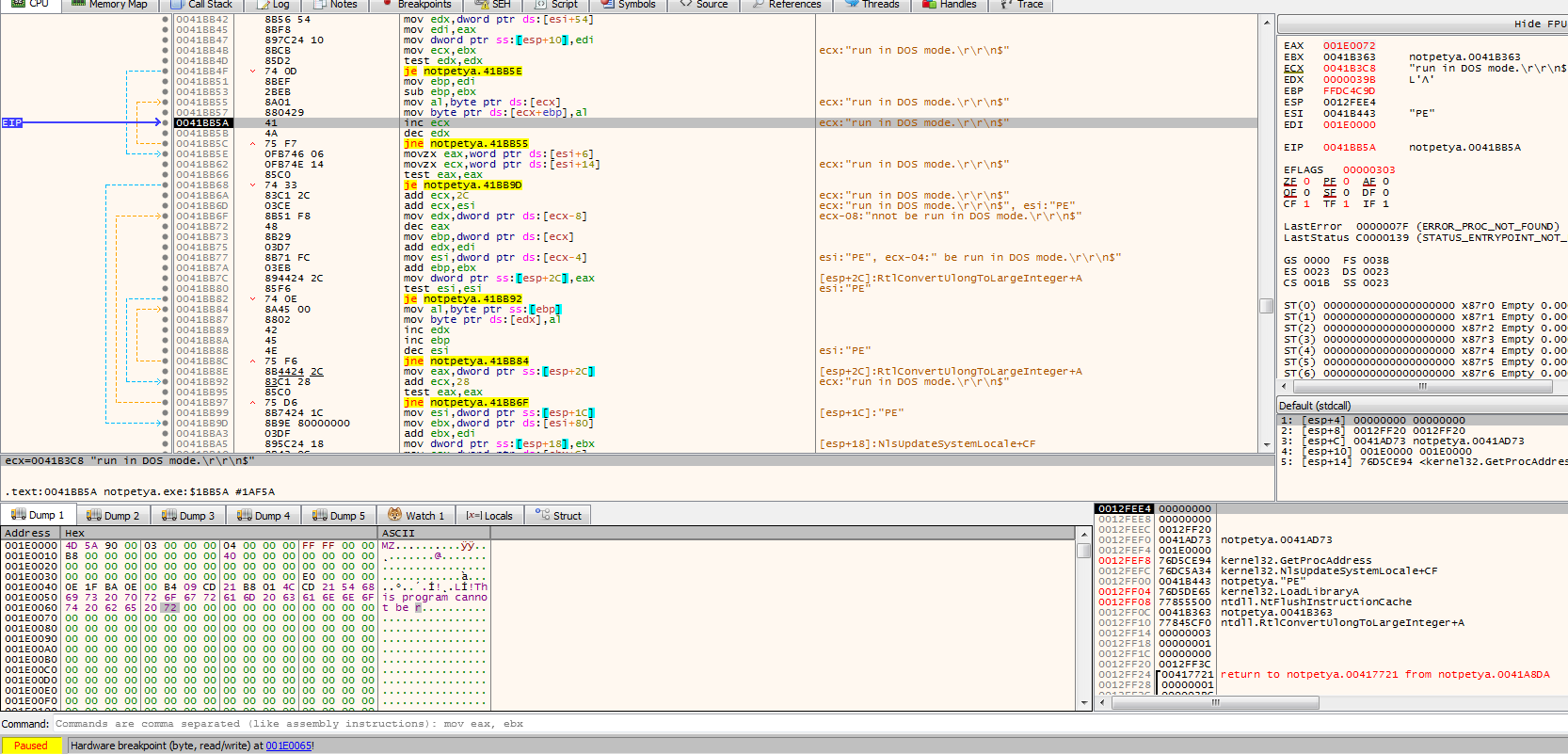The width and height of the screenshot is (1568, 754).
Task: Click the ASCII column header in dump
Action: 434,533
